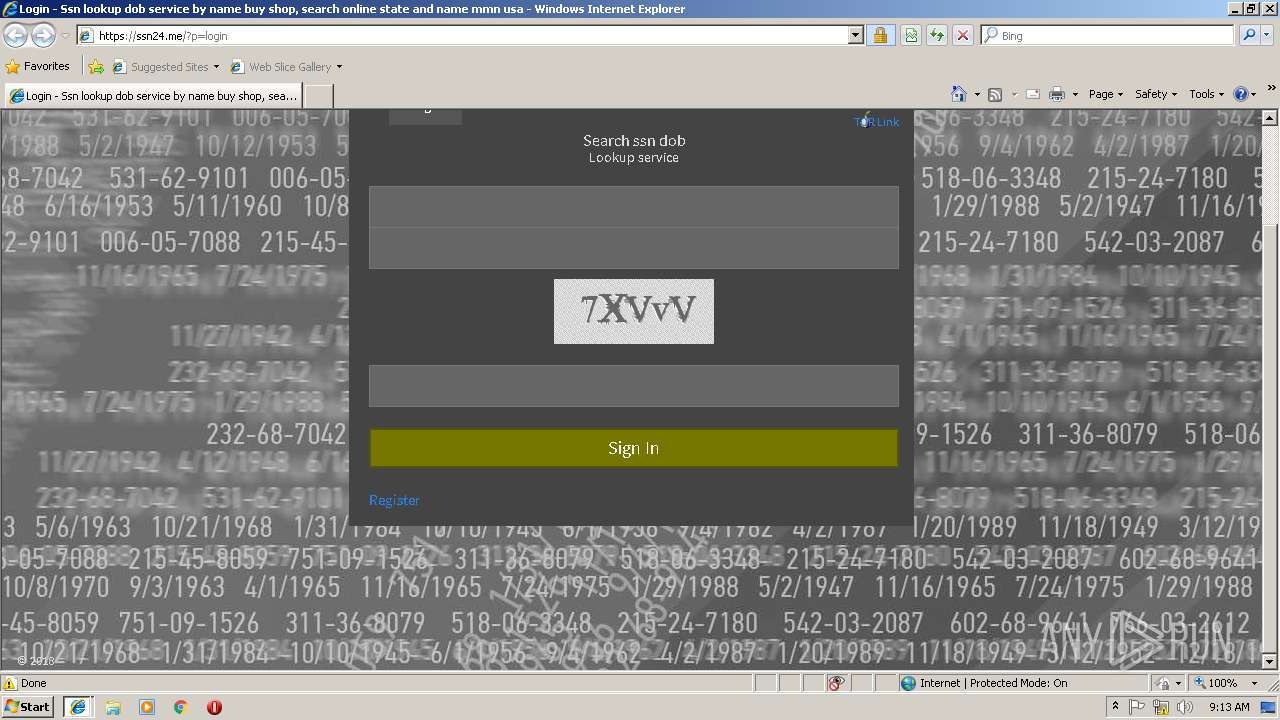Open the Page menu

pyautogui.click(x=1105, y=94)
